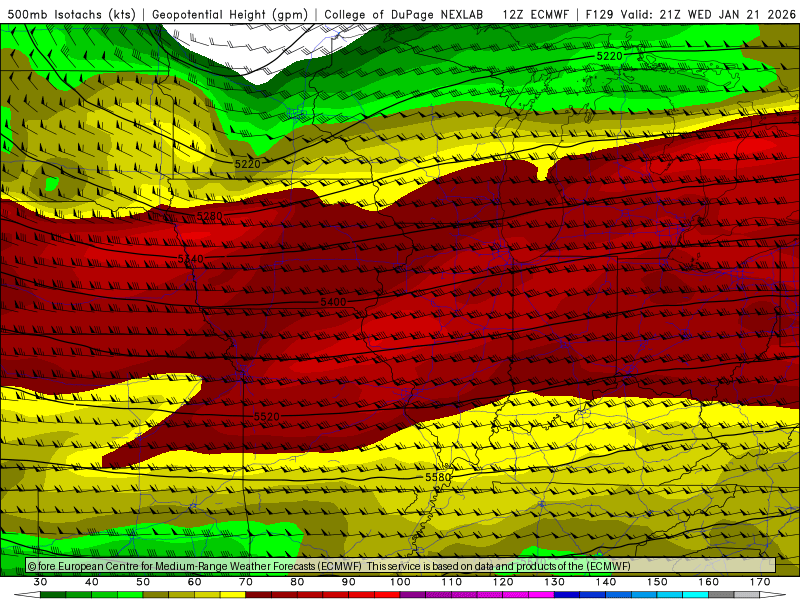Click "Valid: 21Z WED JAN 21 2026" text
The width and height of the screenshot is (800, 600).
click(x=708, y=15)
